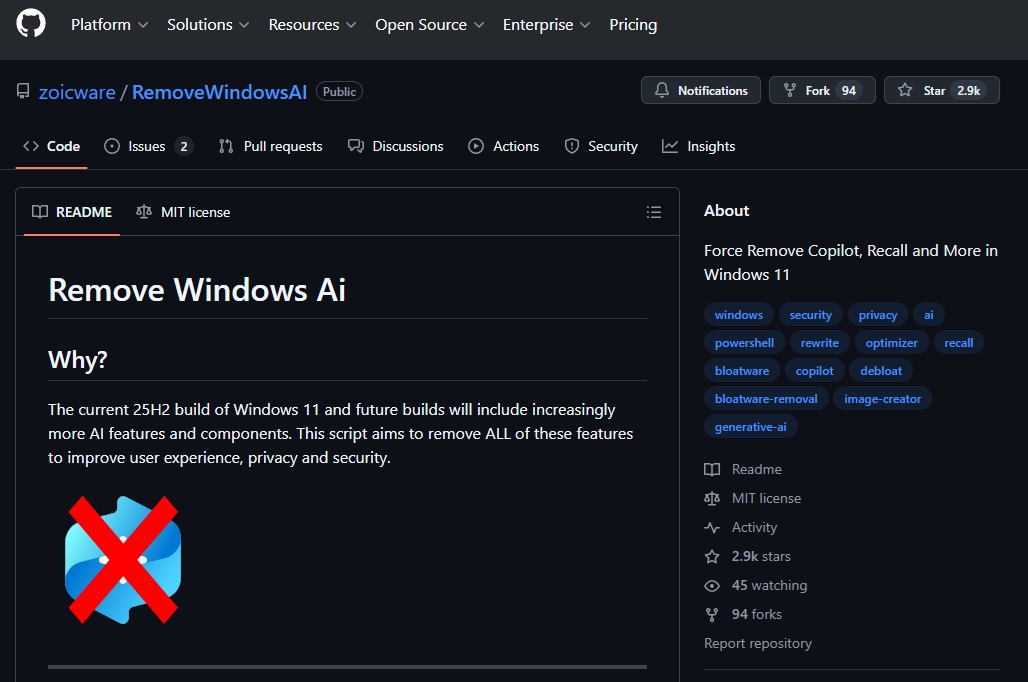Open the Enterprise dropdown

545,24
